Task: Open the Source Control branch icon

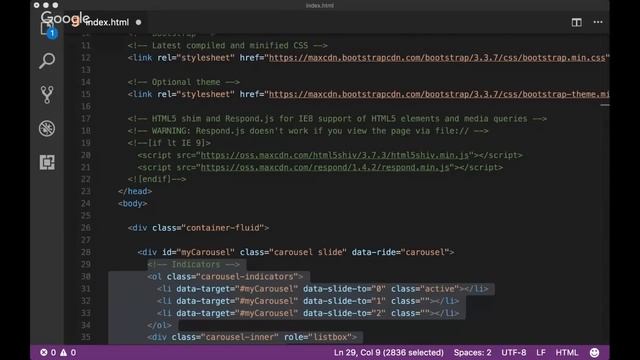Action: [x=47, y=95]
